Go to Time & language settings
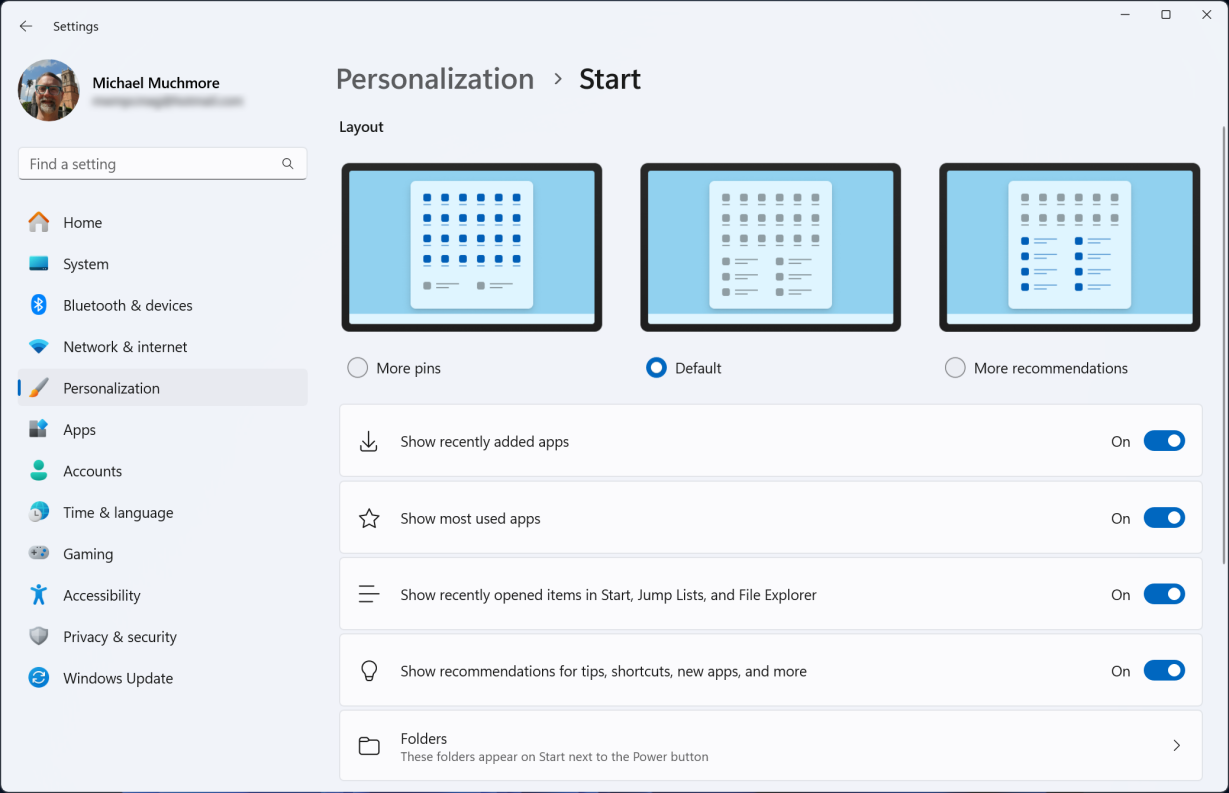Screen dimensions: 1229x793 118,512
